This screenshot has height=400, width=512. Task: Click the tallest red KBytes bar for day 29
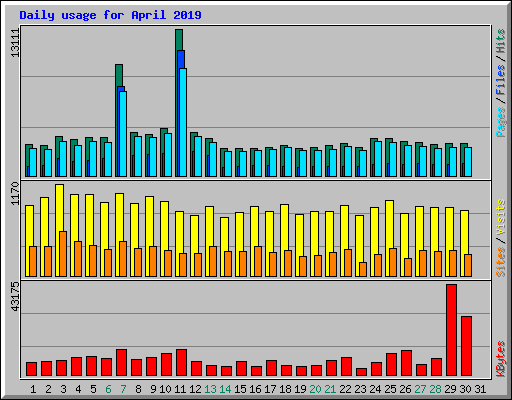pos(451,330)
